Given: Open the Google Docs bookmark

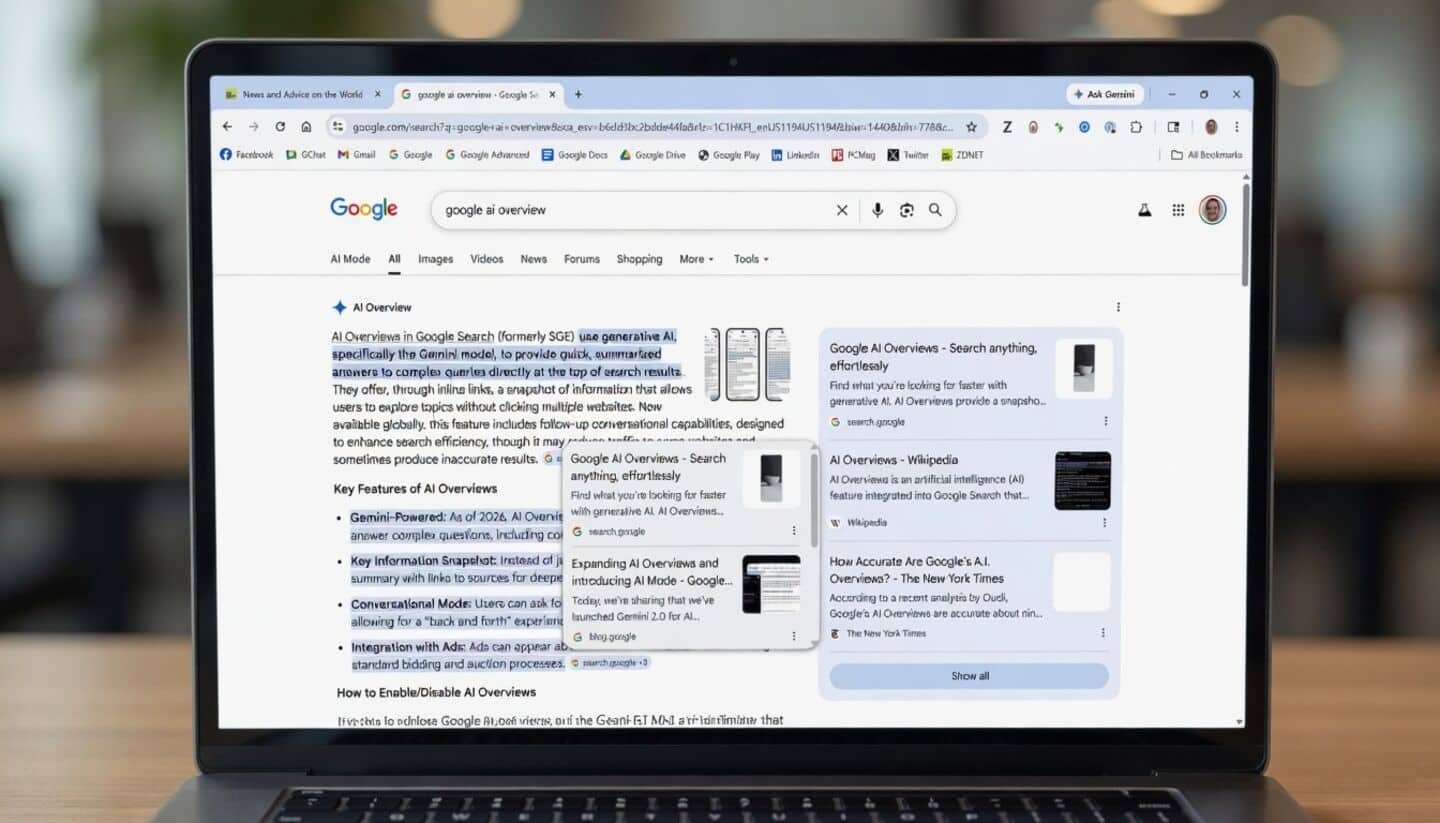Looking at the screenshot, I should pos(575,155).
